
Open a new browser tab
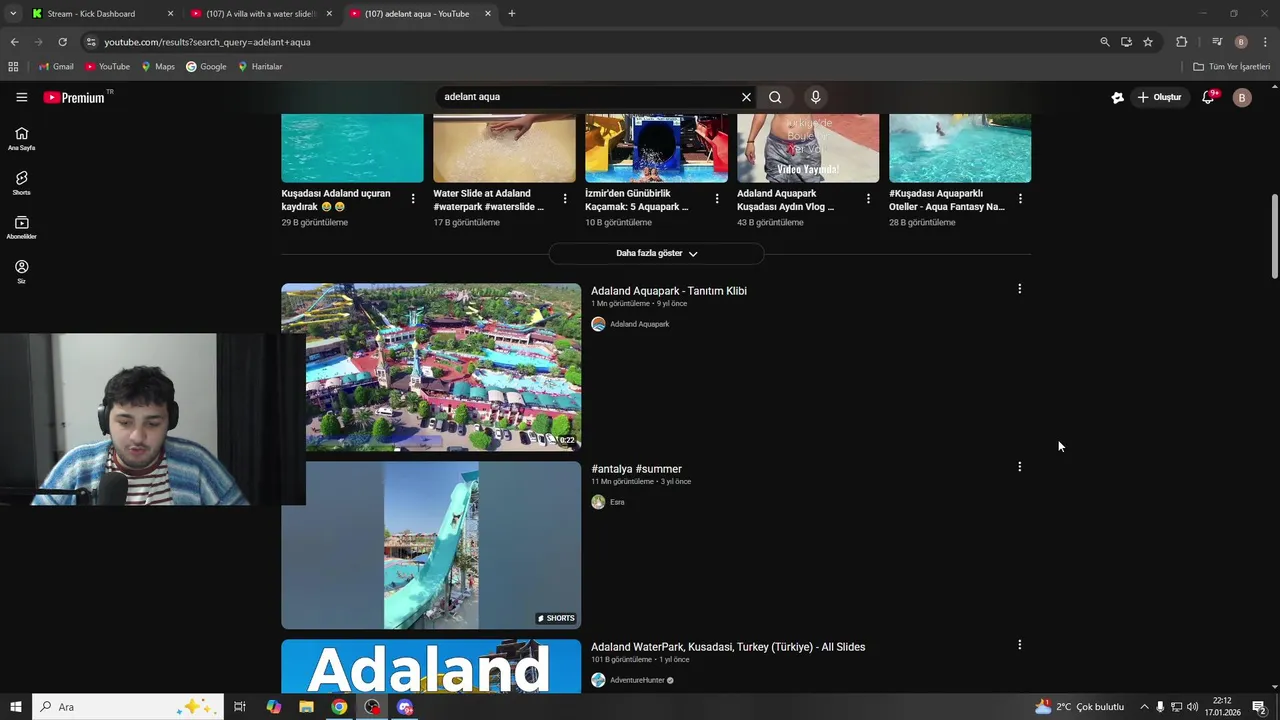[x=511, y=14]
